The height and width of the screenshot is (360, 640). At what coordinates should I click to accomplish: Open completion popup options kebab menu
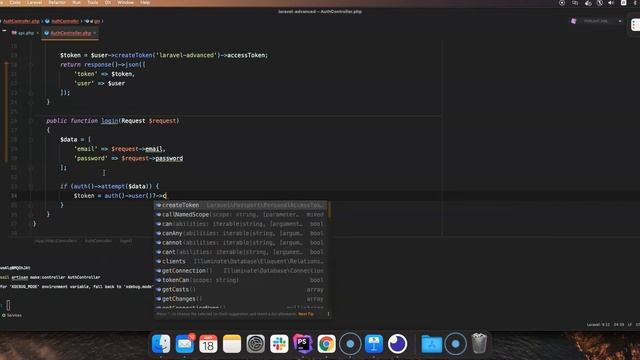click(x=328, y=314)
